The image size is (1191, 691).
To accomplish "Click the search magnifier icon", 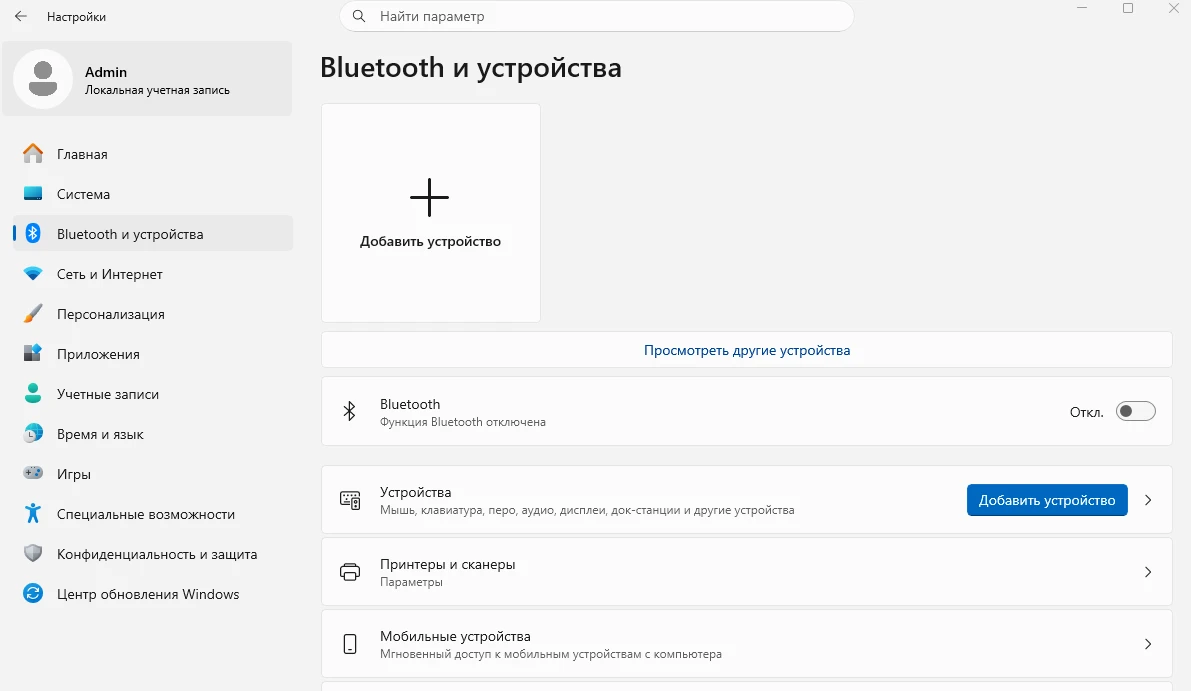I will [x=359, y=16].
